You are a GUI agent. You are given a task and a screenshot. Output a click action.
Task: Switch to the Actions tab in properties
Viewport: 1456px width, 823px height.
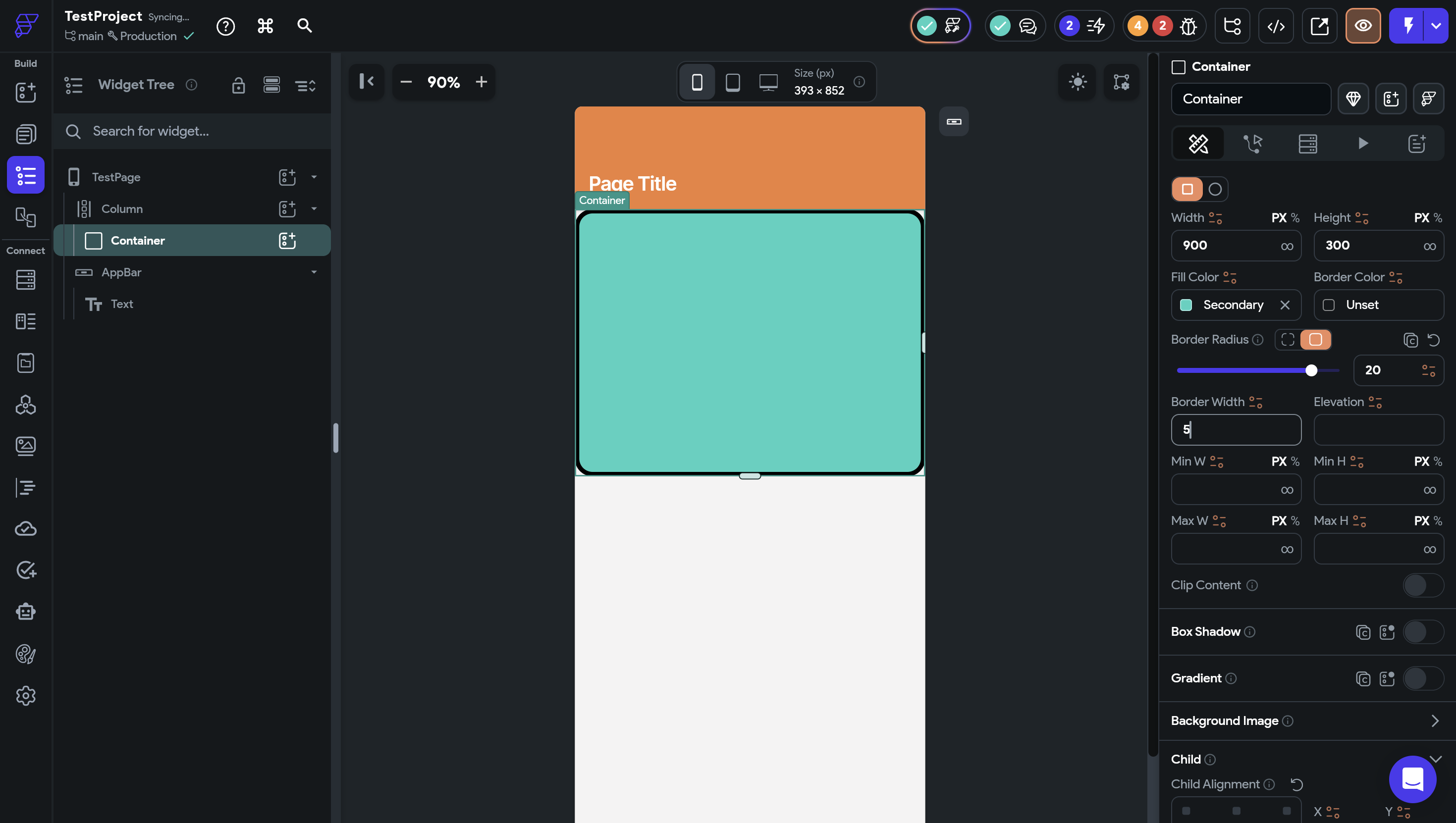pos(1253,144)
